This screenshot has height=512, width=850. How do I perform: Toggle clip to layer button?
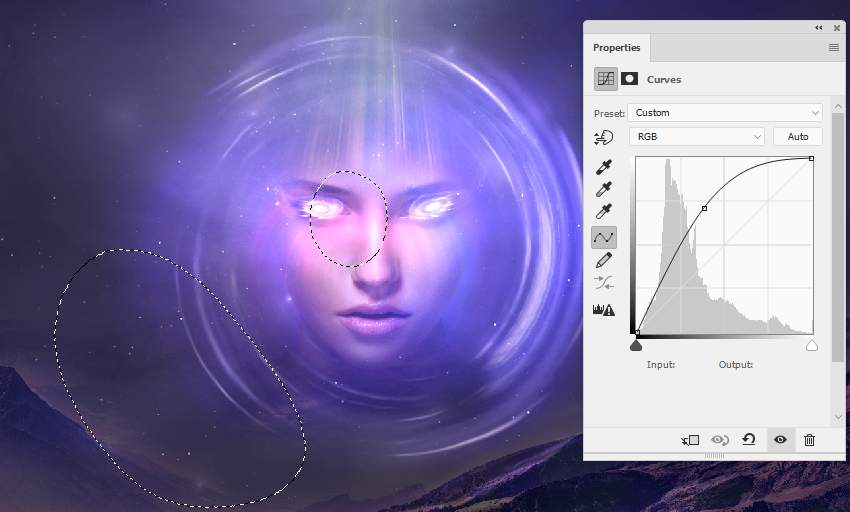tap(690, 440)
